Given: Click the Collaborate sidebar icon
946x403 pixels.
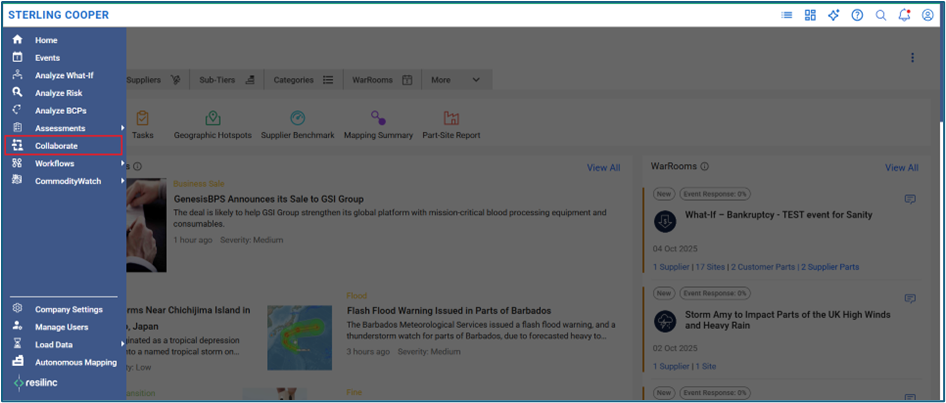Looking at the screenshot, I should [17, 145].
